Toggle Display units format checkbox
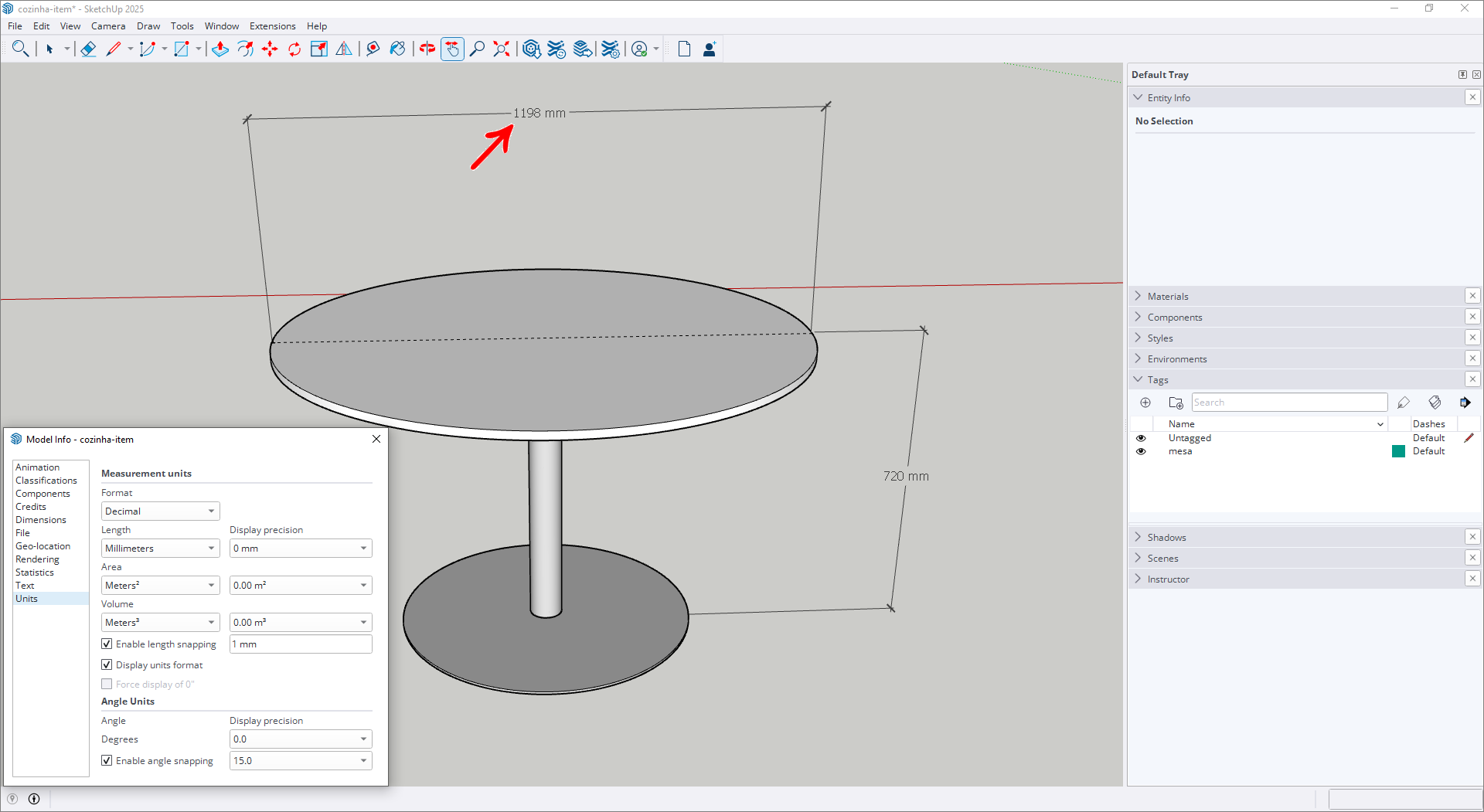This screenshot has height=812, width=1484. tap(107, 664)
